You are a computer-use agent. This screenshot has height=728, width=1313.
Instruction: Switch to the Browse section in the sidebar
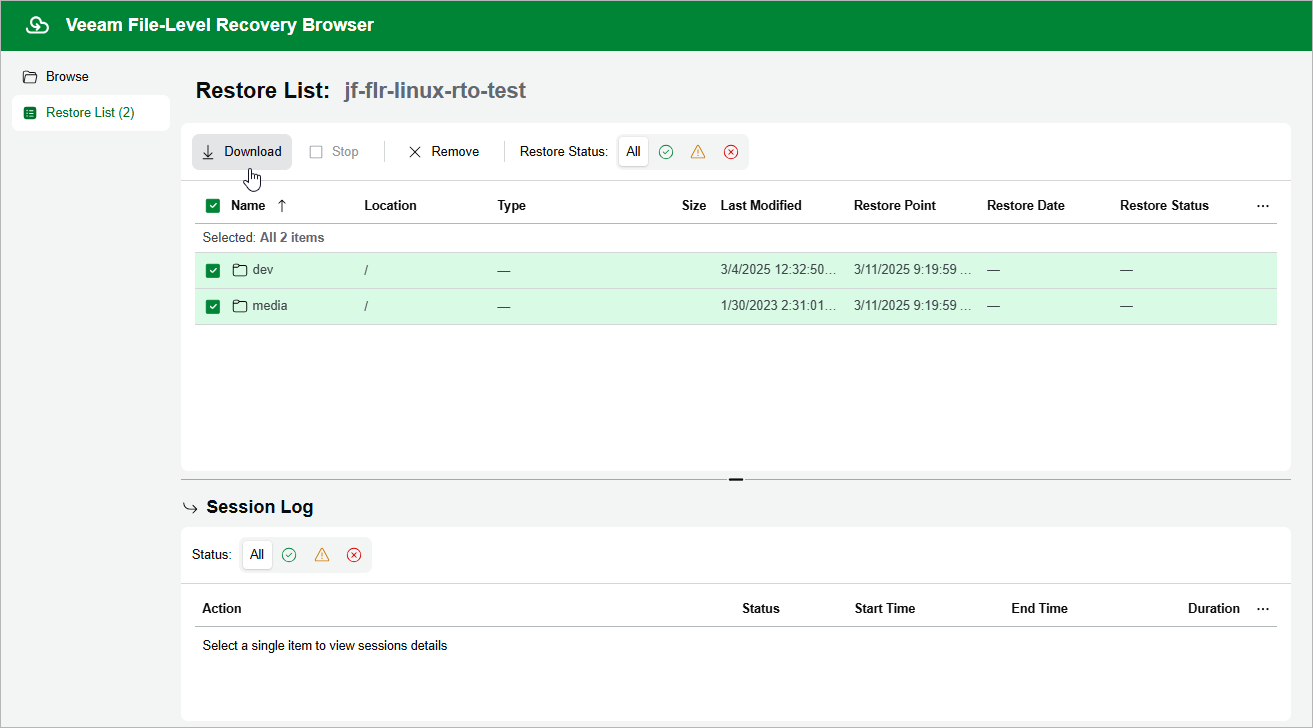[x=67, y=76]
